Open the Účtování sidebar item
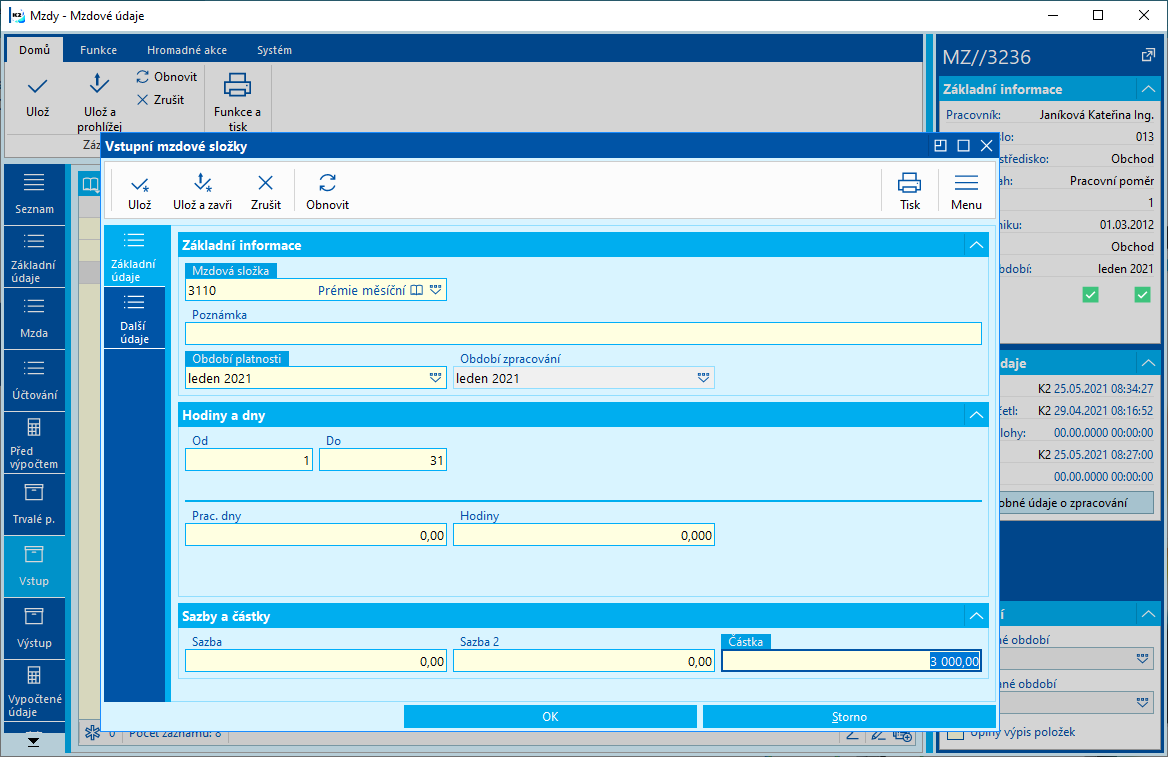The image size is (1168, 757). coord(34,381)
